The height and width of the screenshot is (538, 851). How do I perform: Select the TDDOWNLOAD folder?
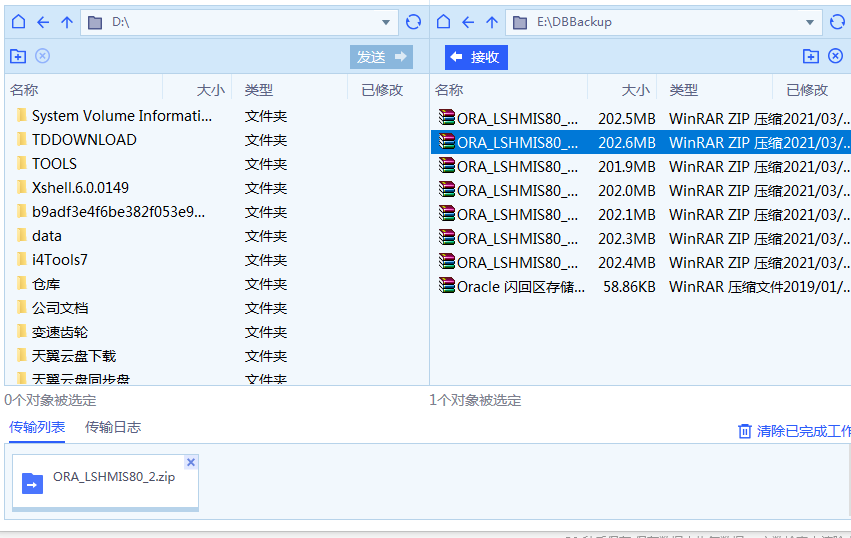click(x=84, y=140)
